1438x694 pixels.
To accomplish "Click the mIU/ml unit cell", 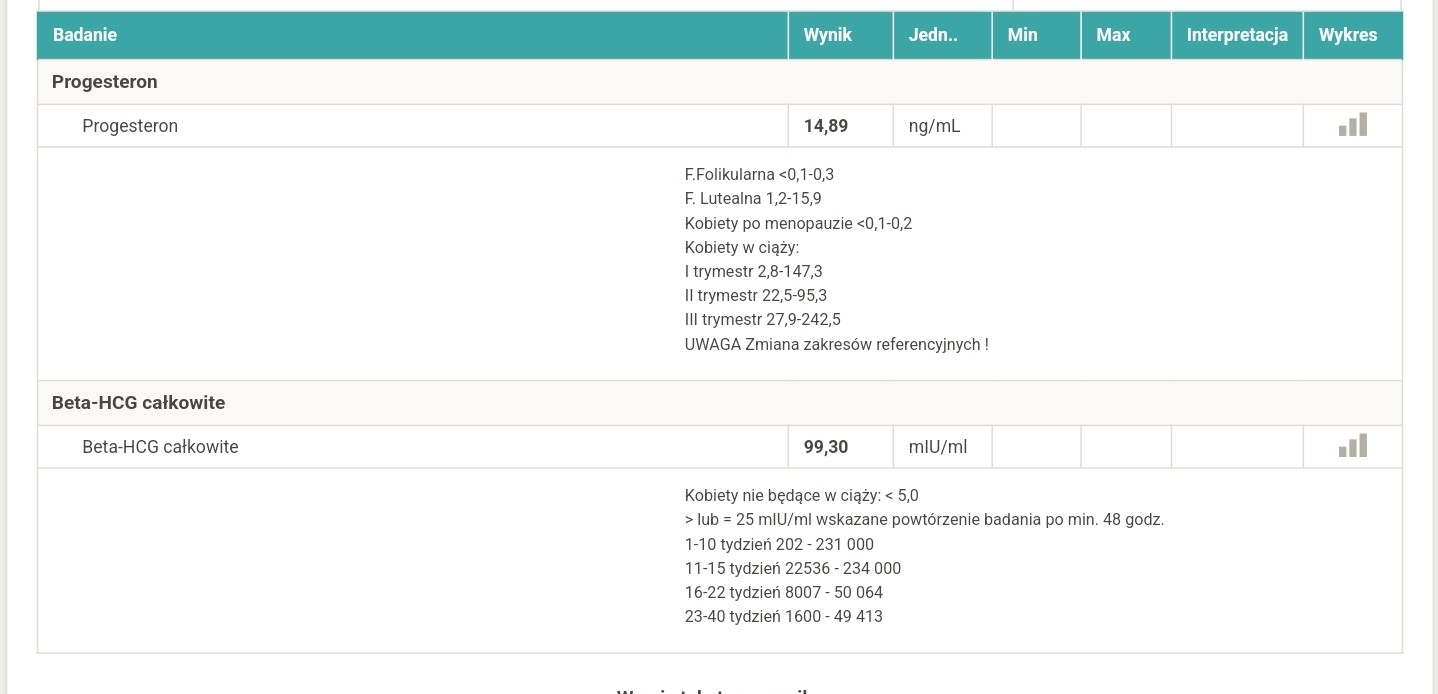I will [937, 447].
